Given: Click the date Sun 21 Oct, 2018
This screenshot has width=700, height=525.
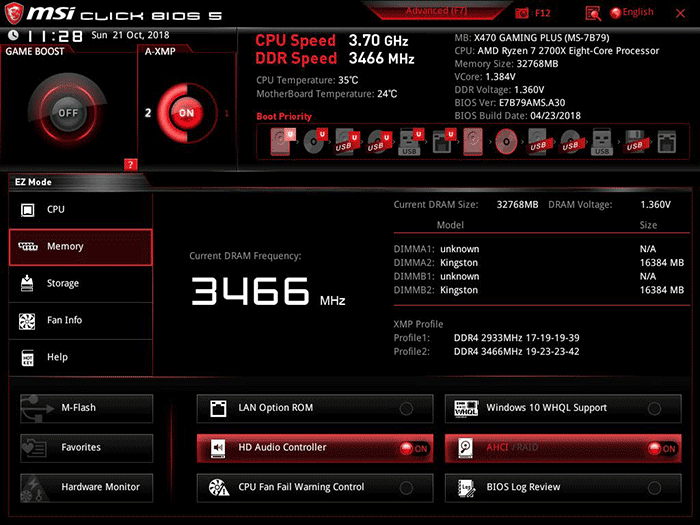Looking at the screenshot, I should tap(130, 35).
